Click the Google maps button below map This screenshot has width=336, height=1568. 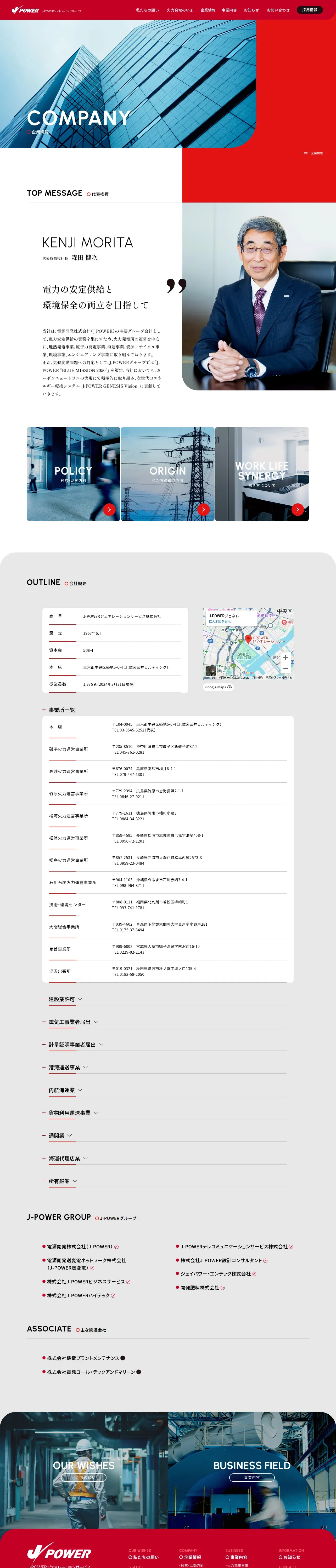pos(218,687)
